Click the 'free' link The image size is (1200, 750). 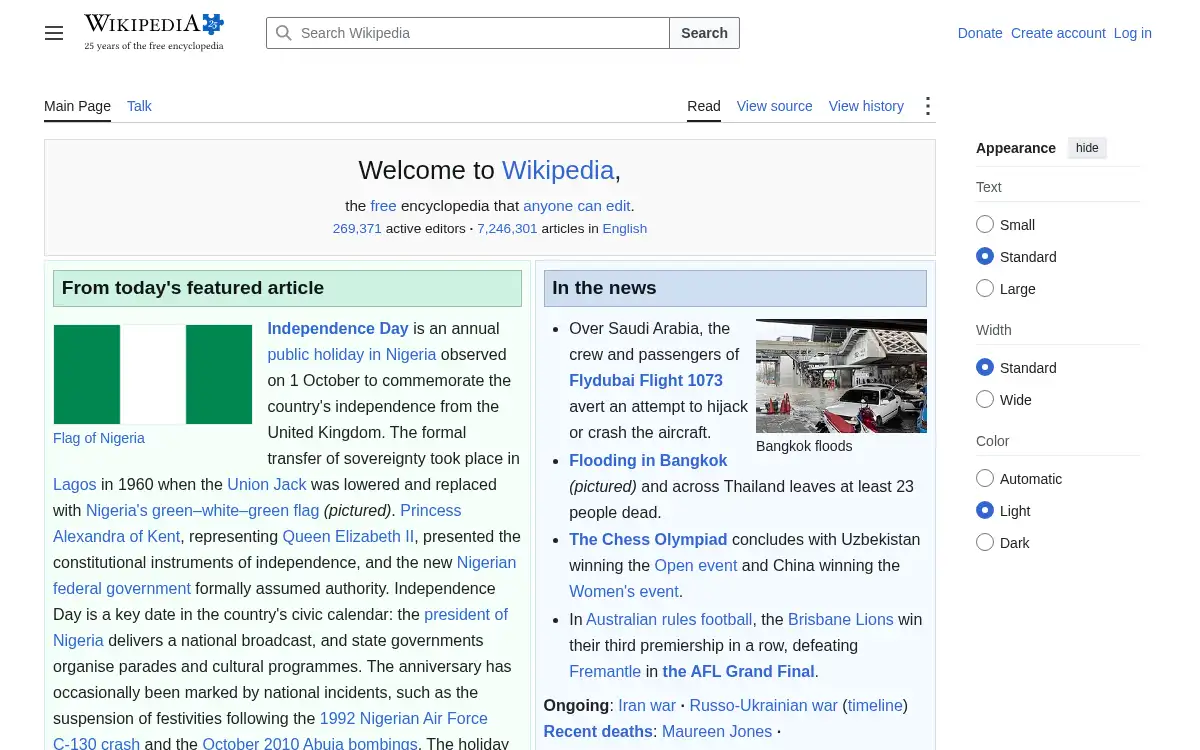point(383,206)
